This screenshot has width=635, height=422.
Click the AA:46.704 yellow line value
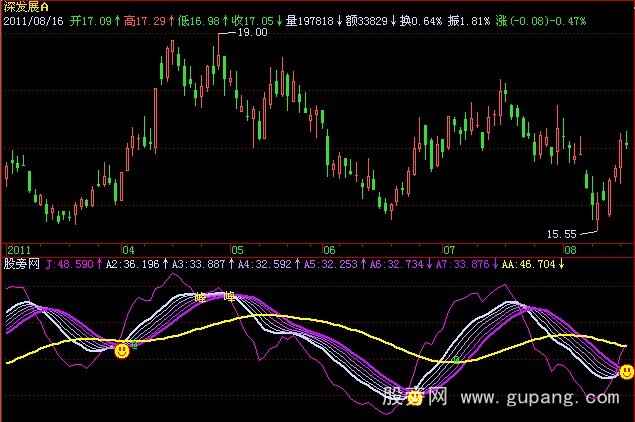pos(527,264)
